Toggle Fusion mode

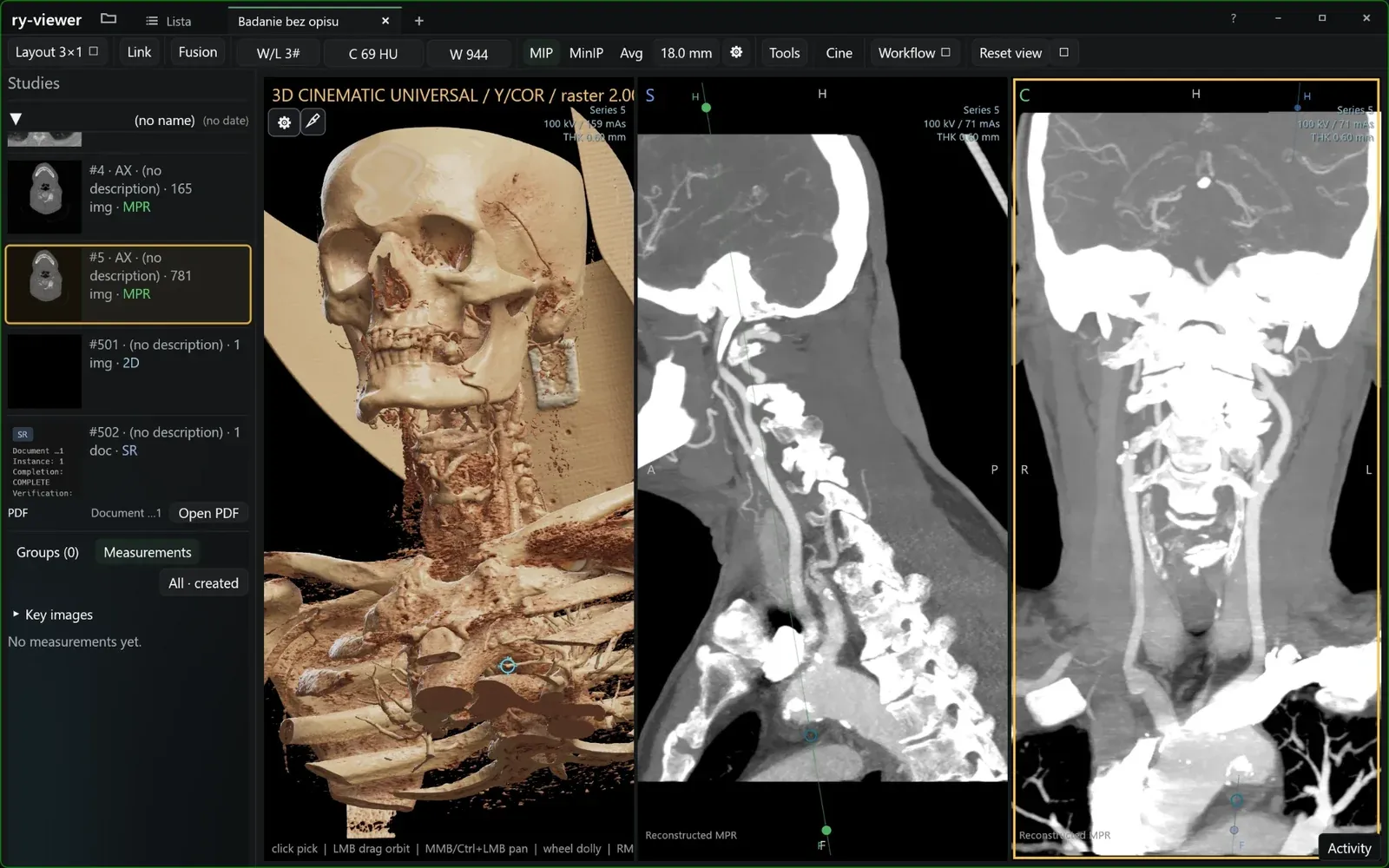point(198,52)
